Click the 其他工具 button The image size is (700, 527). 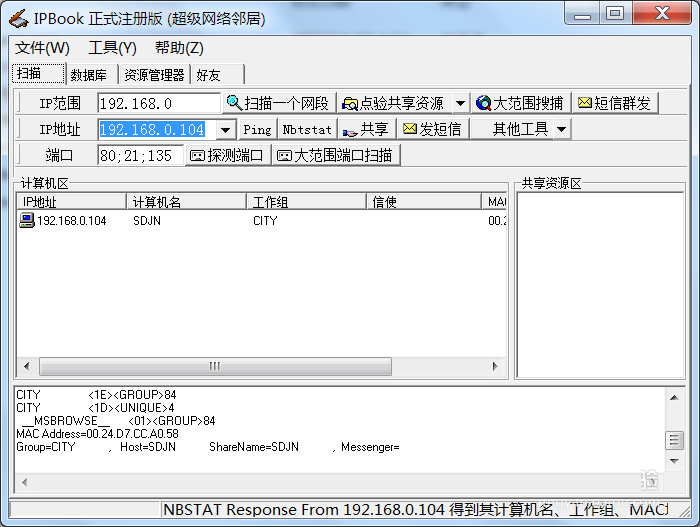point(512,130)
